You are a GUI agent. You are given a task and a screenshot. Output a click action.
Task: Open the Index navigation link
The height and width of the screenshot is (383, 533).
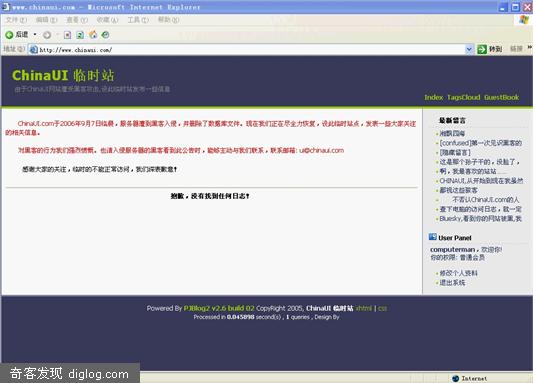pos(433,97)
